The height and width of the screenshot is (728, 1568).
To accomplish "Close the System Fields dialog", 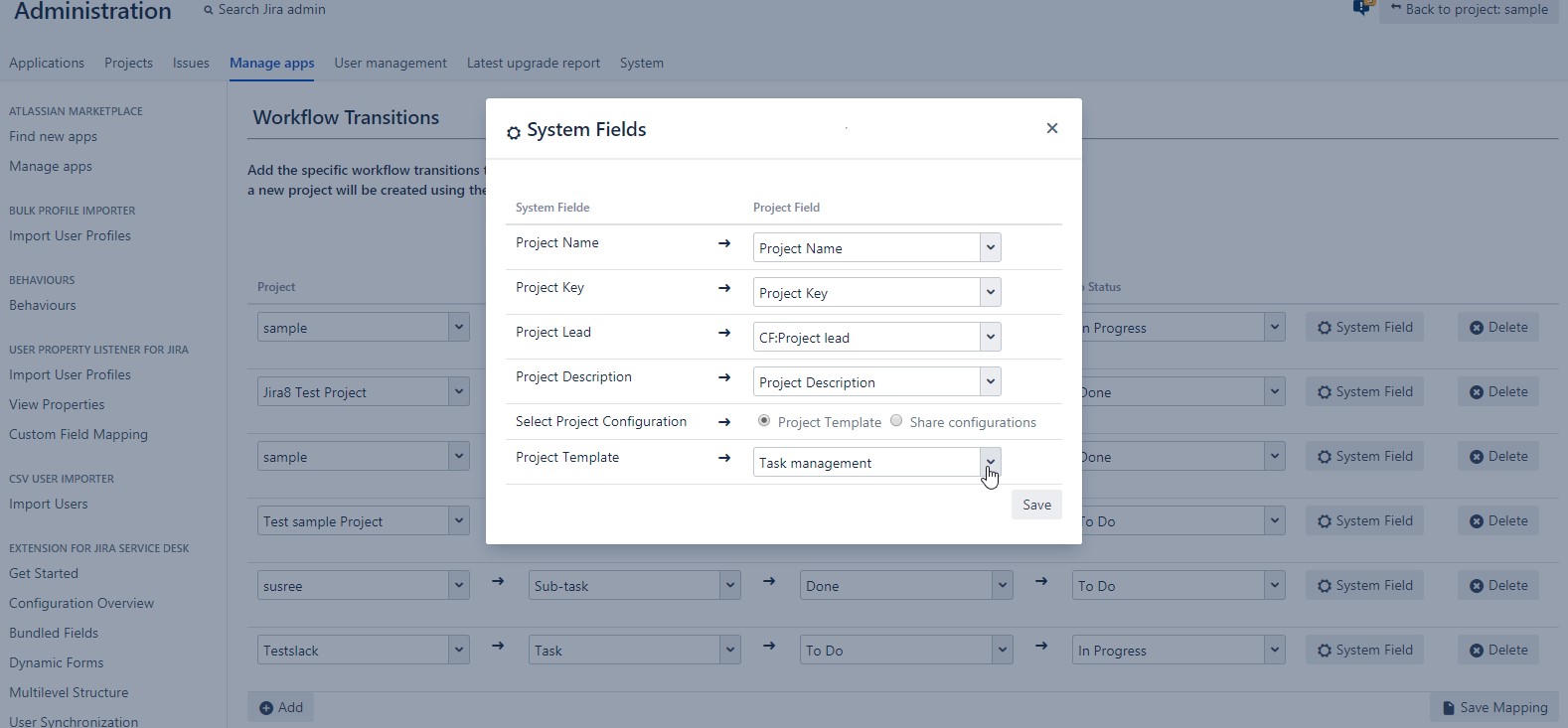I will pyautogui.click(x=1052, y=128).
